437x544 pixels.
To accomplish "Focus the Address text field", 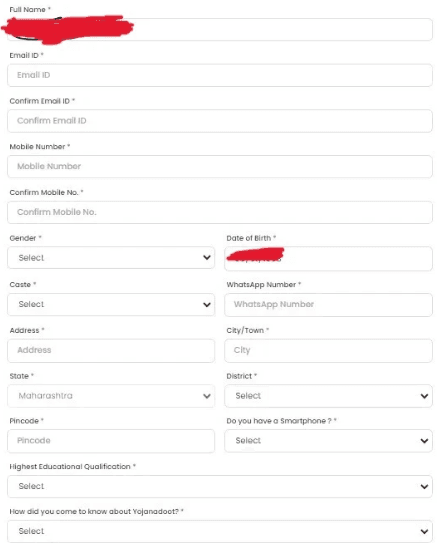I will (x=111, y=350).
